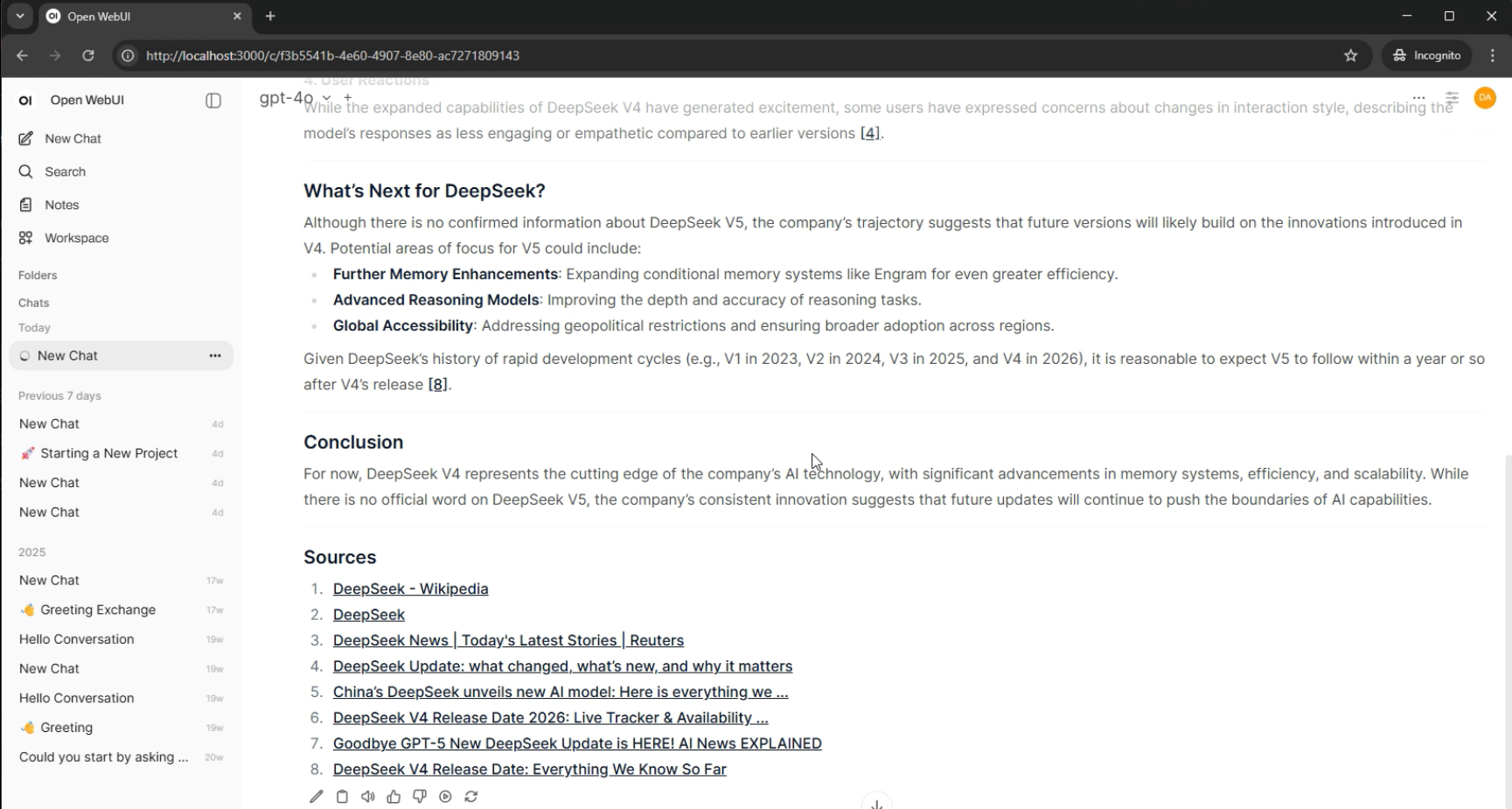Bookmark this page with star icon
The image size is (1512, 809).
1351,55
